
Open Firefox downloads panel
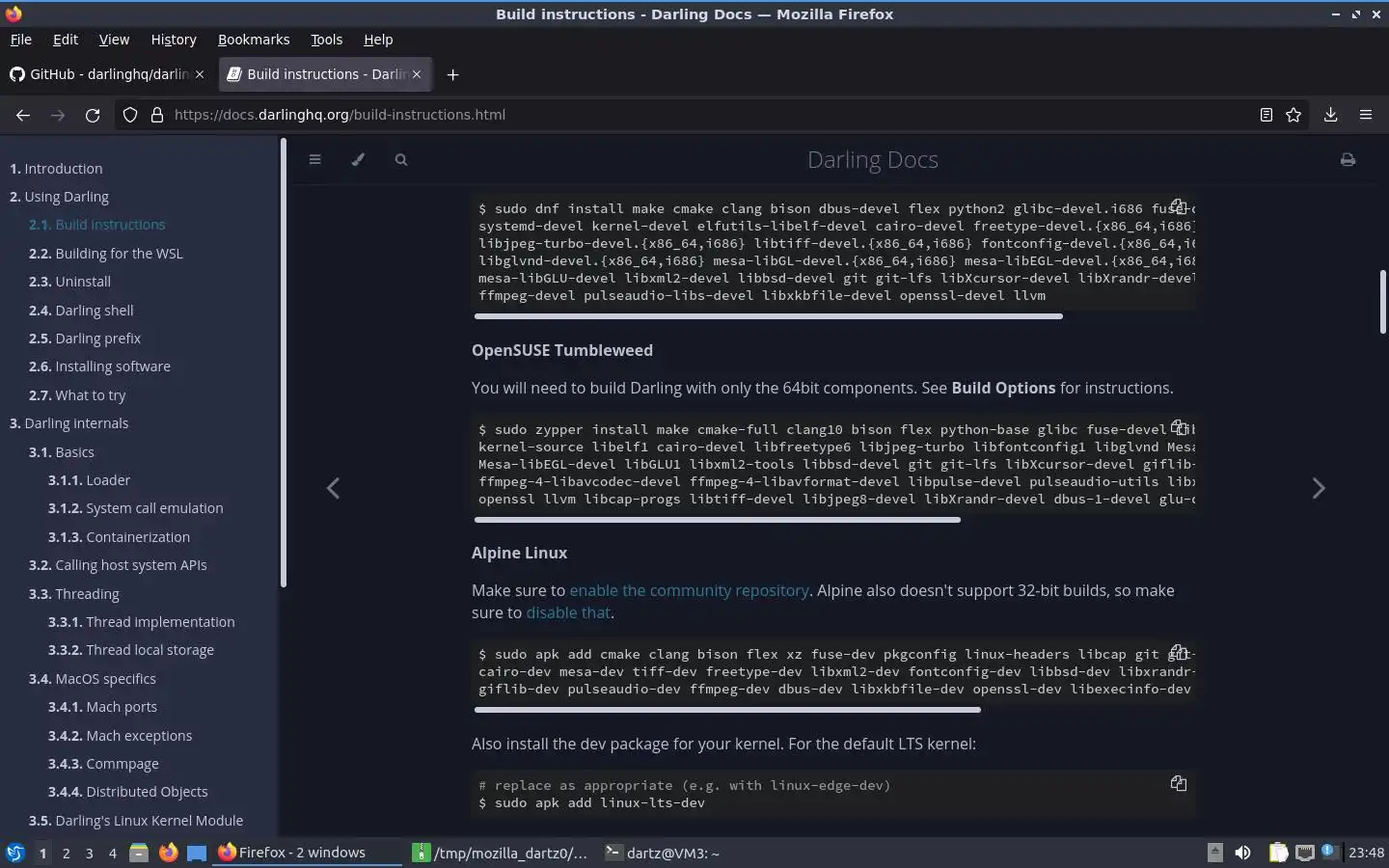[1330, 115]
